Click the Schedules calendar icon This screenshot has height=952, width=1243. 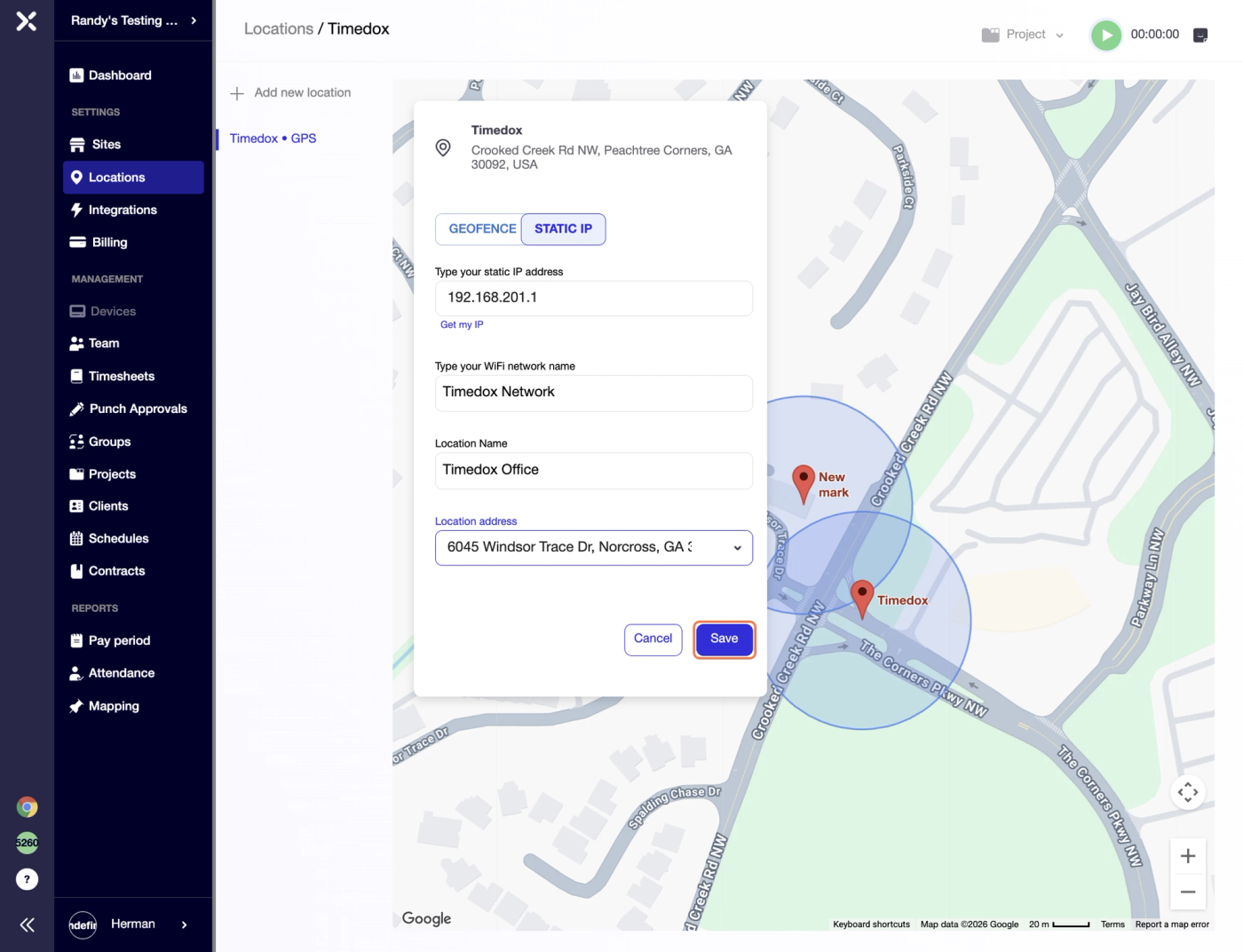pos(76,539)
